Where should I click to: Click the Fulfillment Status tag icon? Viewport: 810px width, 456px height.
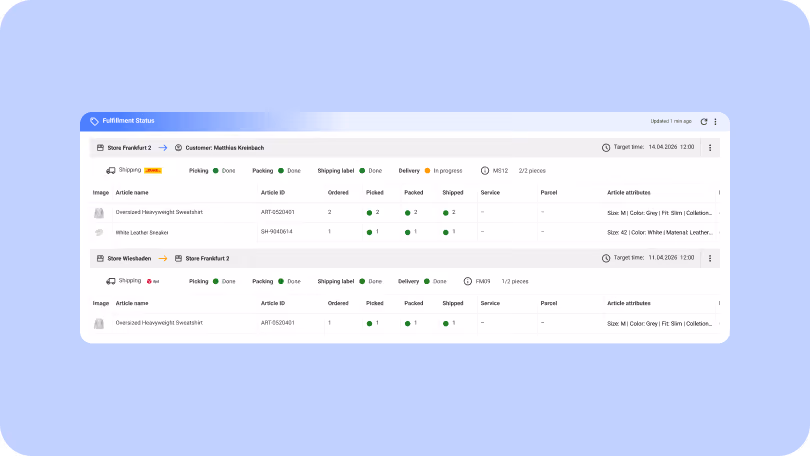click(x=94, y=121)
